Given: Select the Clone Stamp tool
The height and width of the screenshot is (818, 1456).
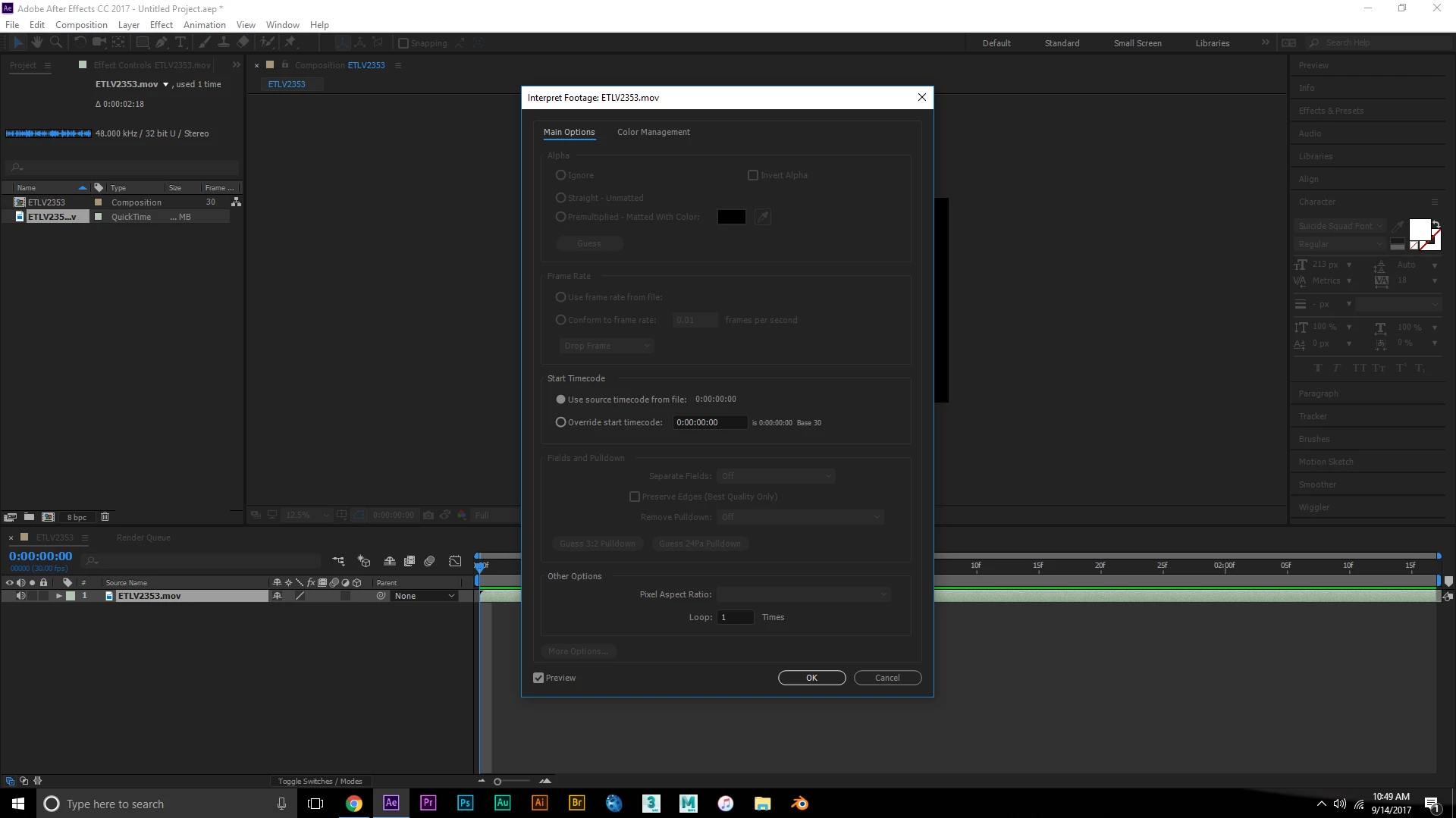Looking at the screenshot, I should click(224, 42).
